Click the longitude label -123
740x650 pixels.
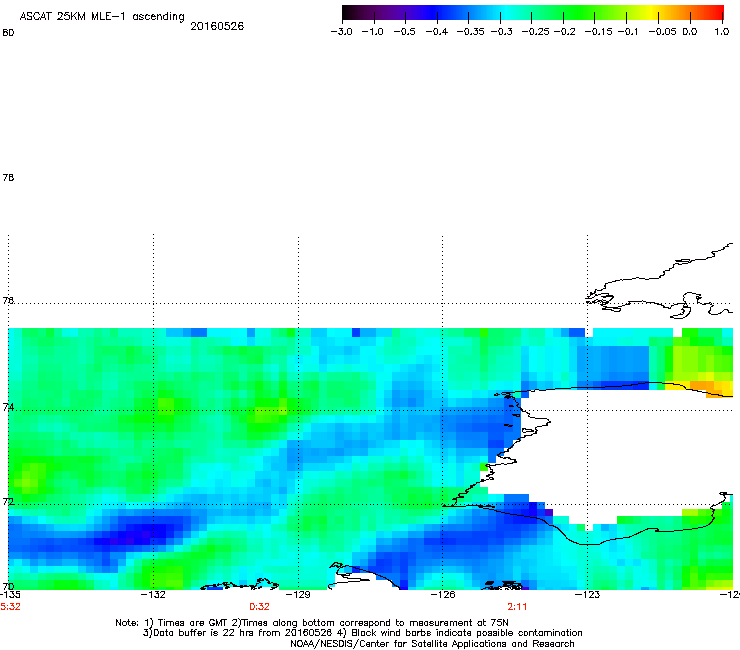pos(587,594)
